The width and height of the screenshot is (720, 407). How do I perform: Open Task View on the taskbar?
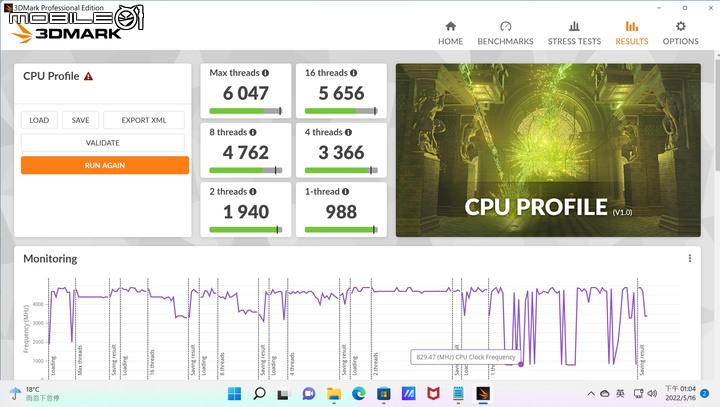click(283, 394)
